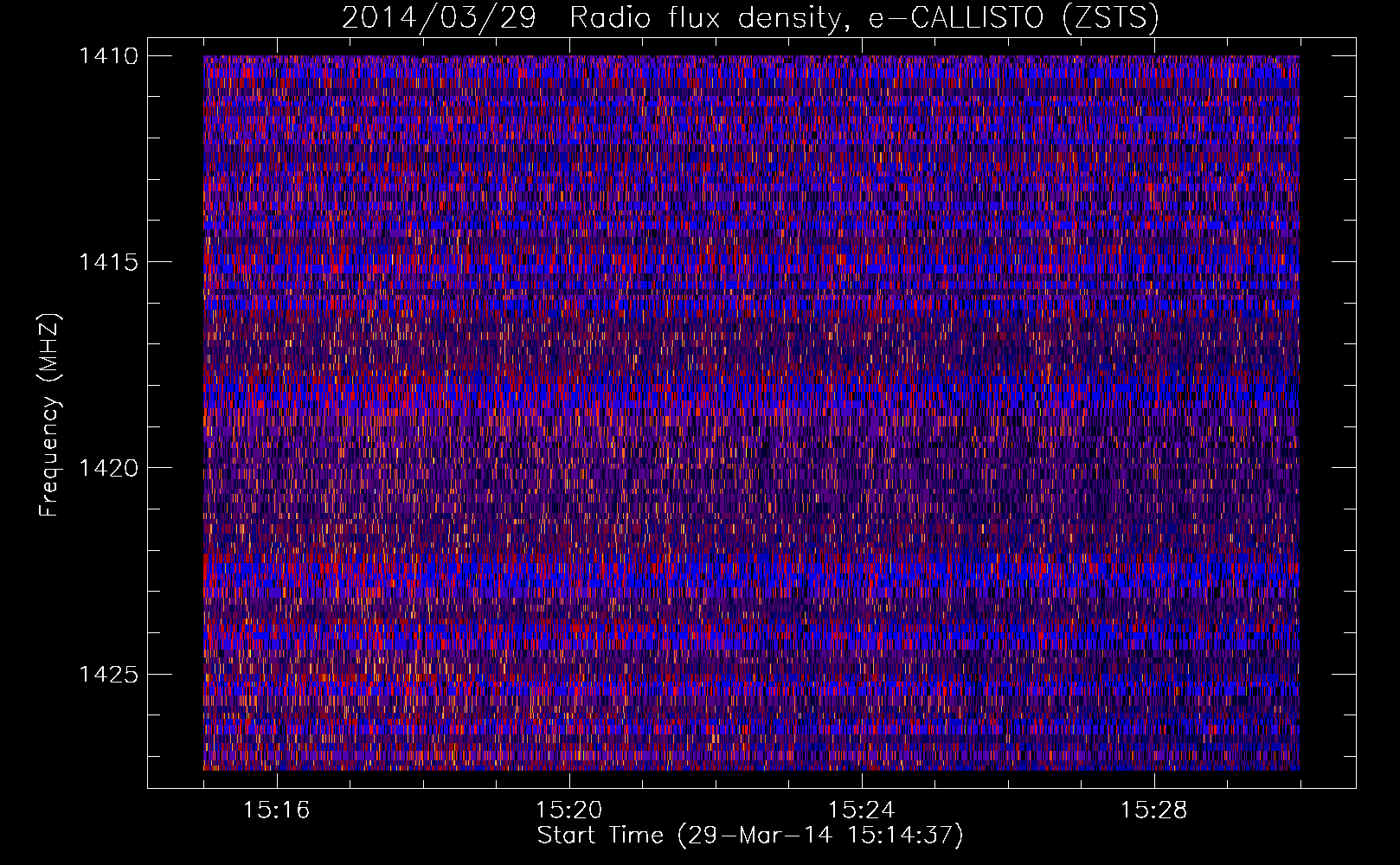Click the 15:20 time tick label
Screen dimensions: 1400x865
tap(568, 811)
